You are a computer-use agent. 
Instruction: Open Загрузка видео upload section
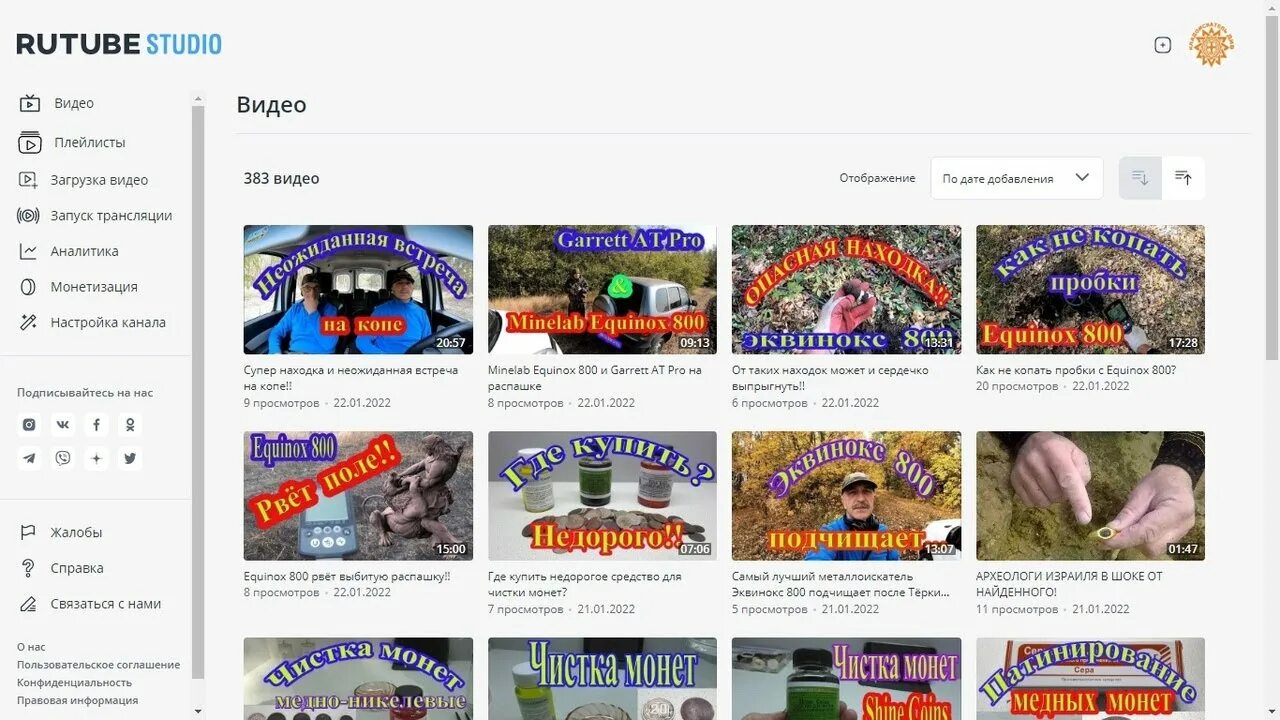(85, 180)
